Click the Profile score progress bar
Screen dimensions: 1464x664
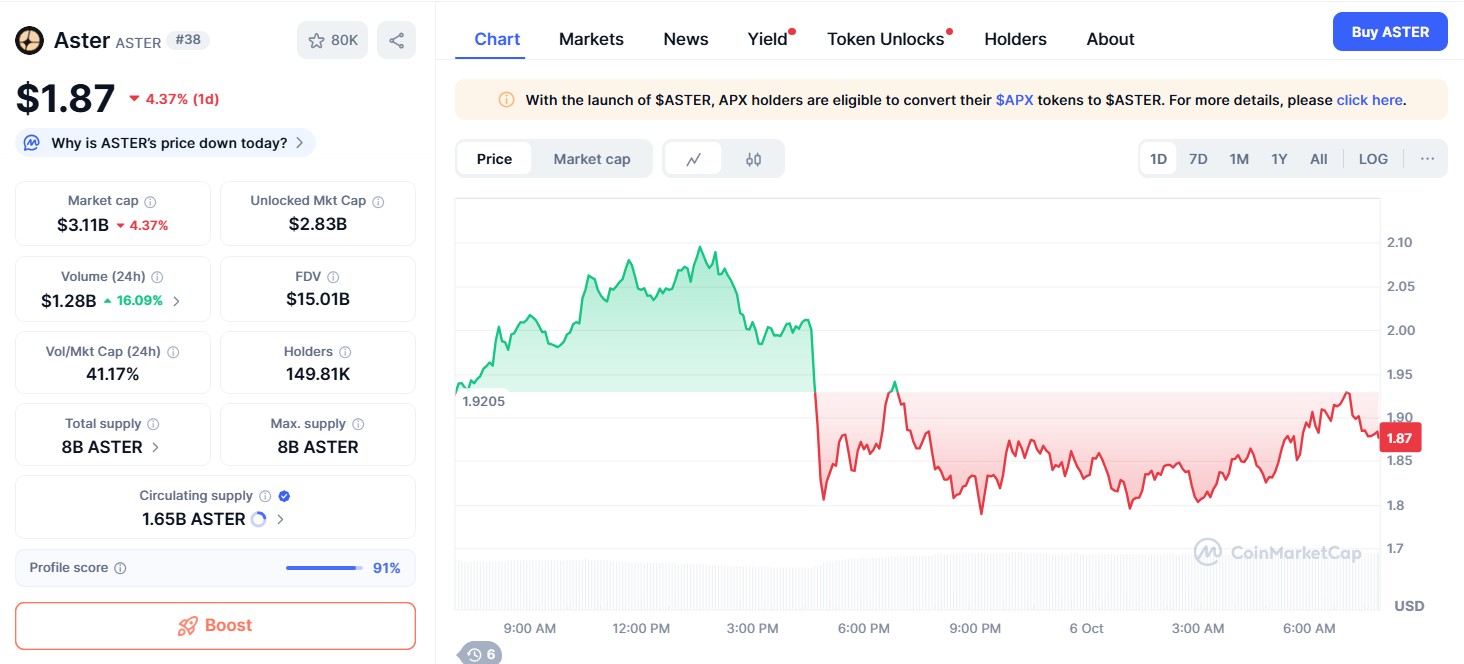[323, 568]
